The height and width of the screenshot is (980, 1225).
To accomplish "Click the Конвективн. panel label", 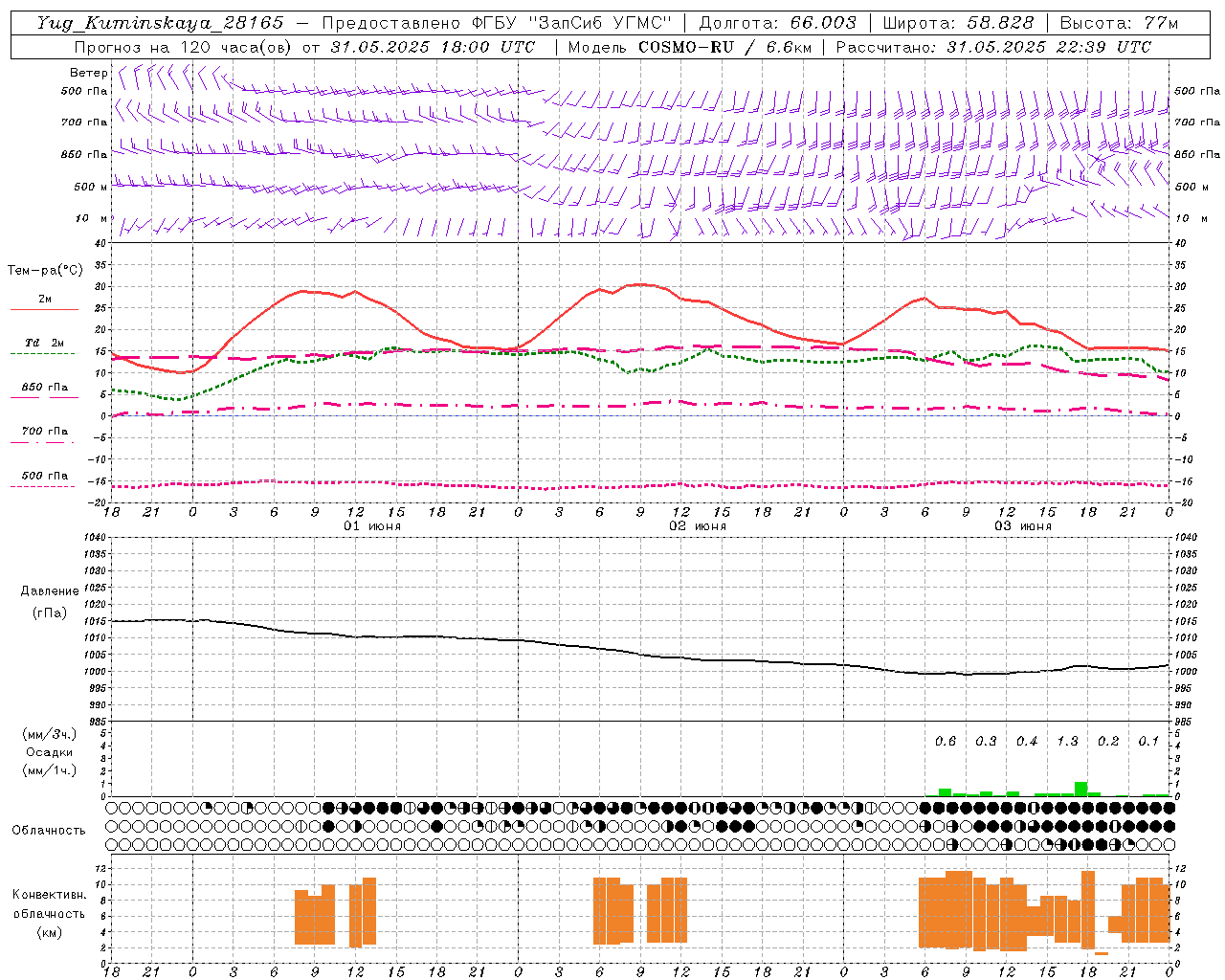I will [x=49, y=895].
